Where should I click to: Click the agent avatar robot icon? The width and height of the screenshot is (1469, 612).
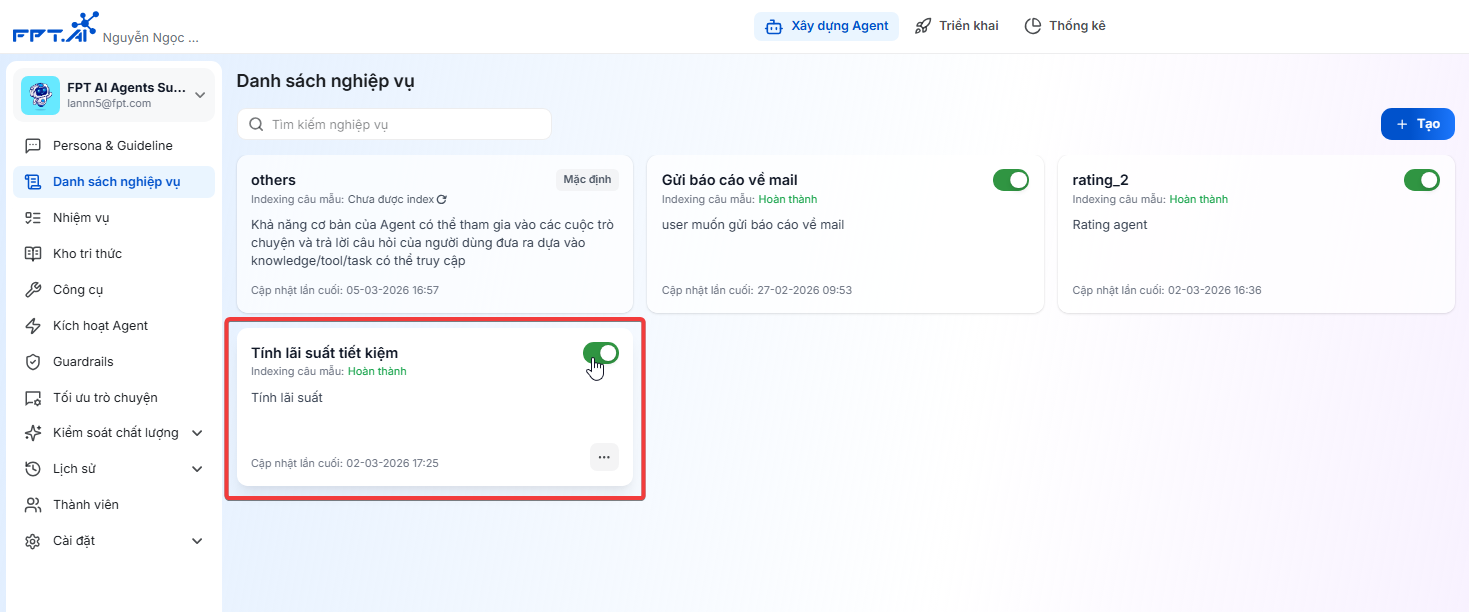(41, 95)
